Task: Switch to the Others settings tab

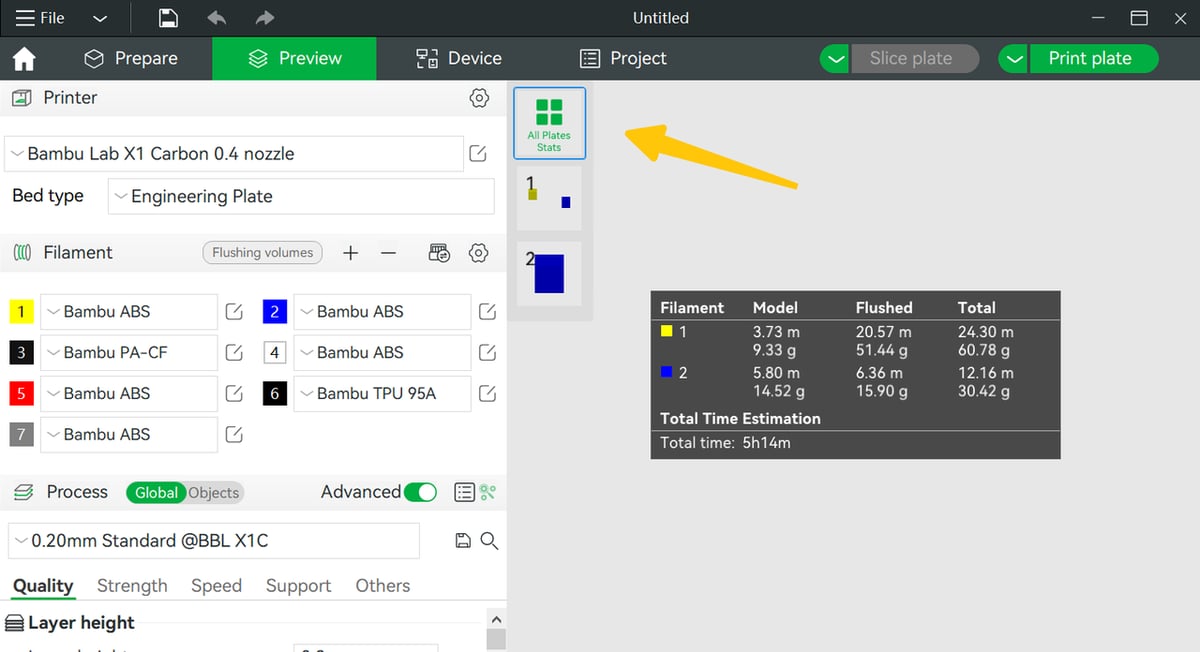Action: [x=383, y=586]
